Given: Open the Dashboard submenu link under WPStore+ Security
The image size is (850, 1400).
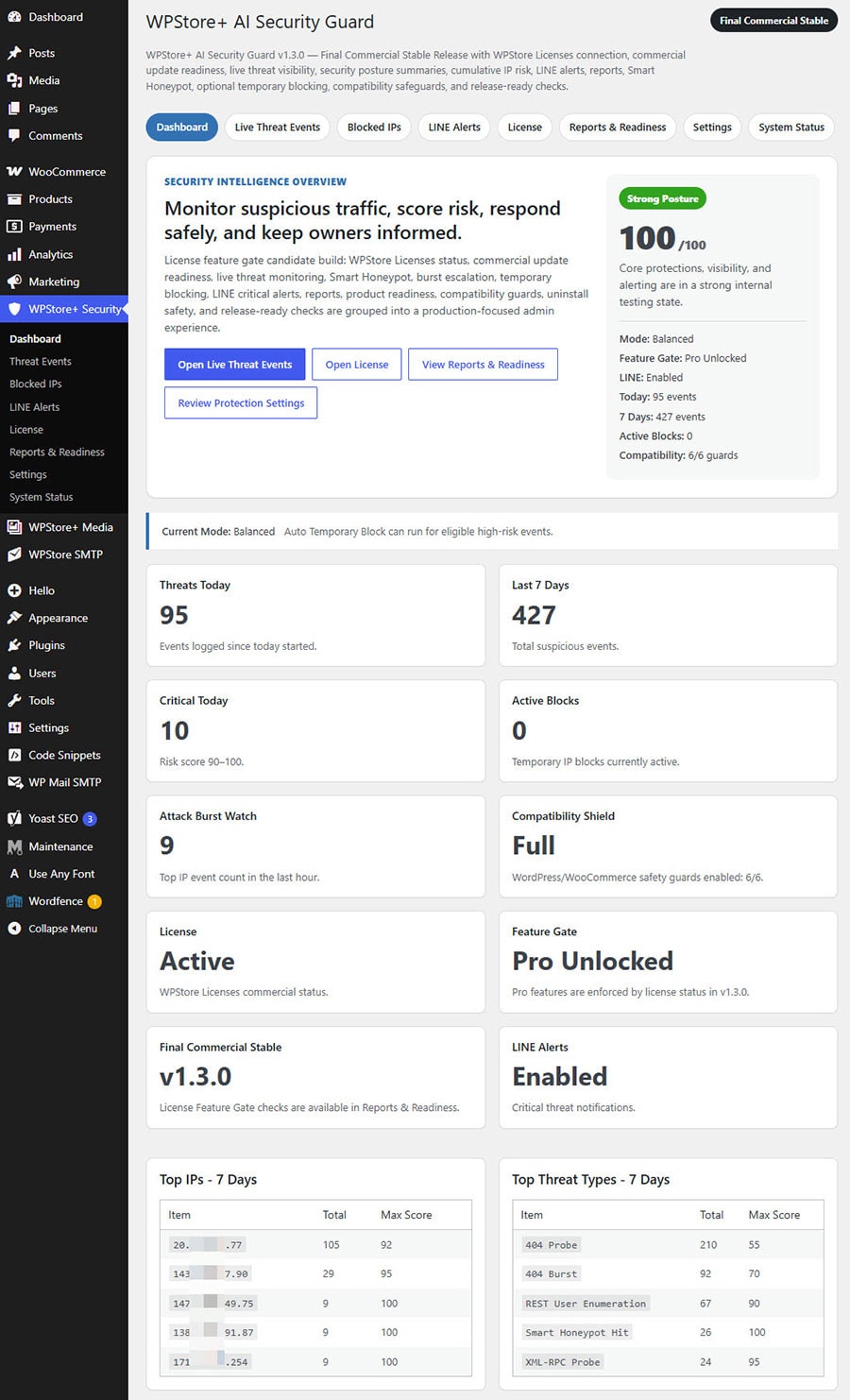Looking at the screenshot, I should 36,339.
